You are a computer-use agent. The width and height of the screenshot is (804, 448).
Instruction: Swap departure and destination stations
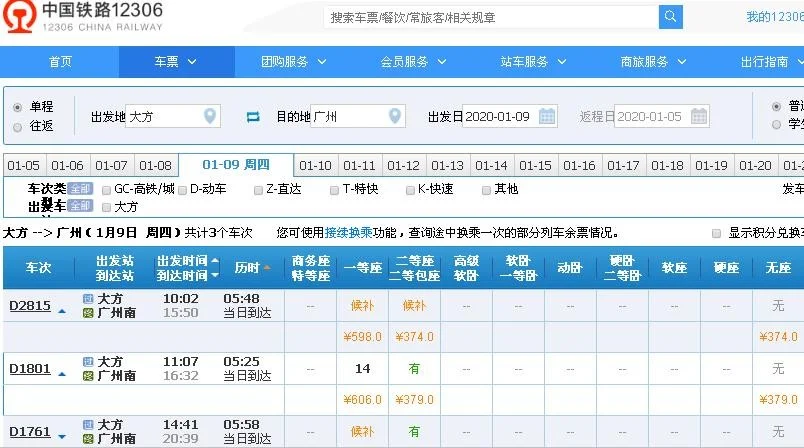[253, 117]
